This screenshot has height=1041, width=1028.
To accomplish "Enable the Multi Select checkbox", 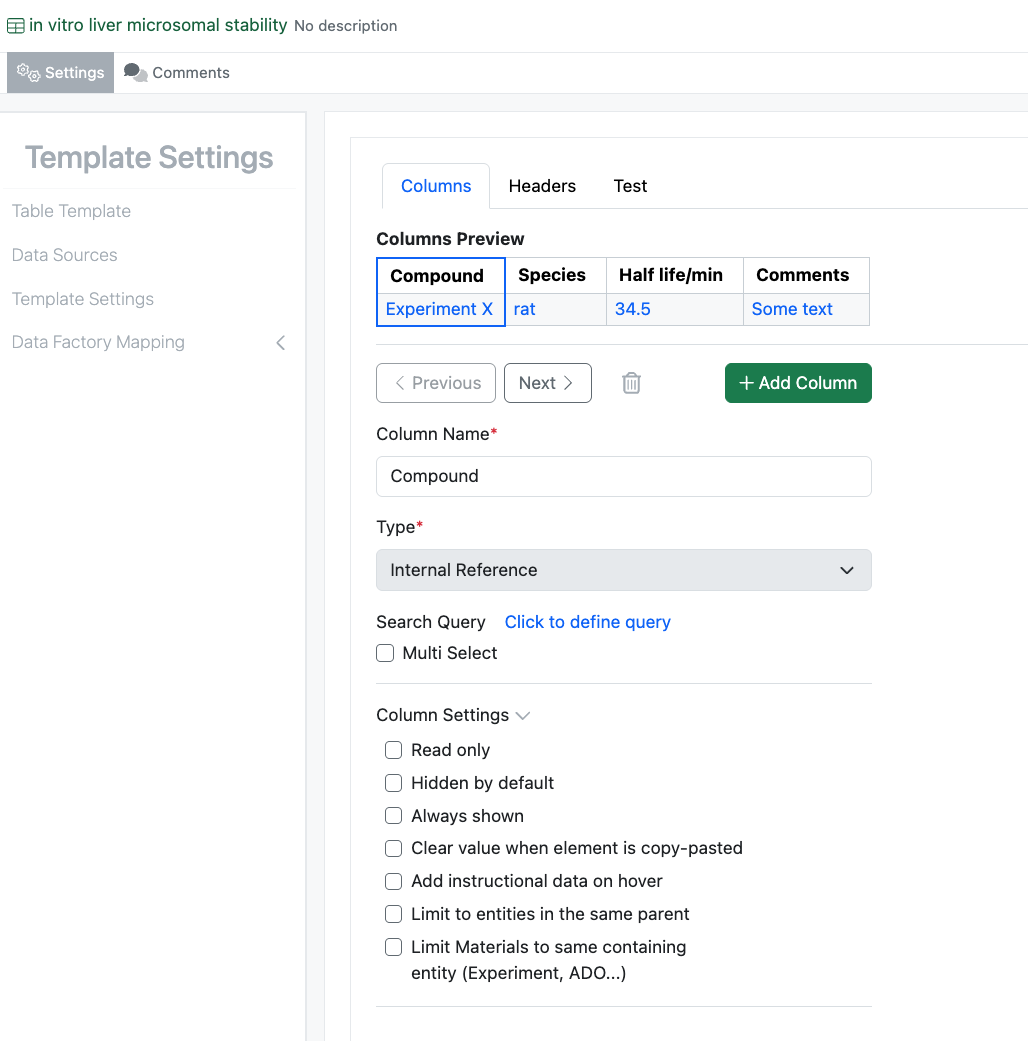I will (x=385, y=653).
